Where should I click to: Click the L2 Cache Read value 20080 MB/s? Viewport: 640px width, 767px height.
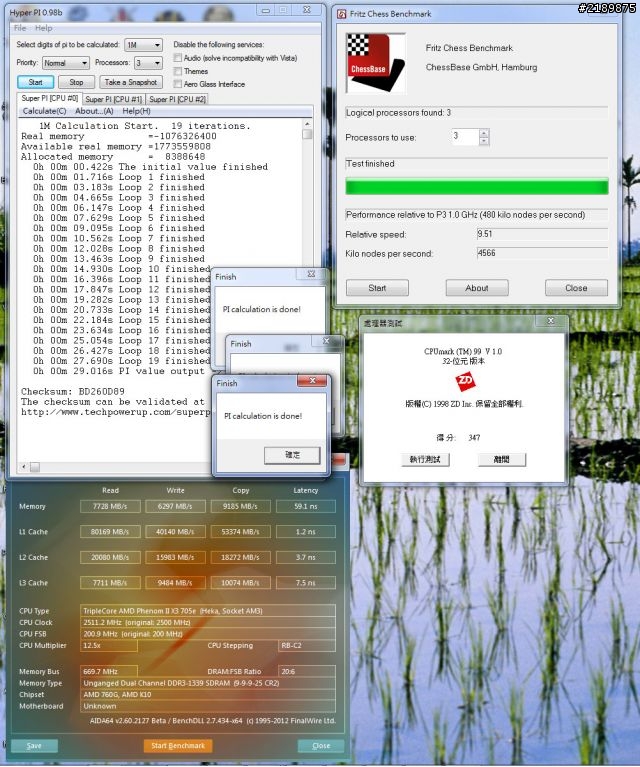click(110, 558)
